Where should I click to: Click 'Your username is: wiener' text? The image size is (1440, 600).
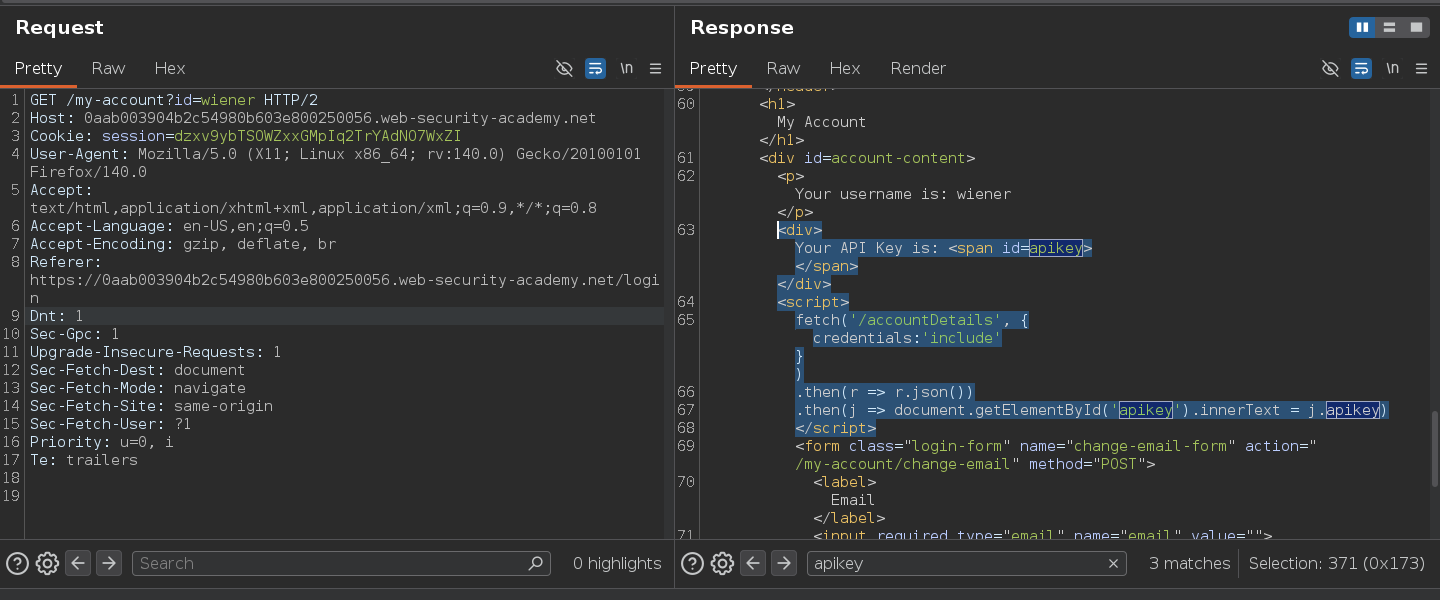pos(903,194)
